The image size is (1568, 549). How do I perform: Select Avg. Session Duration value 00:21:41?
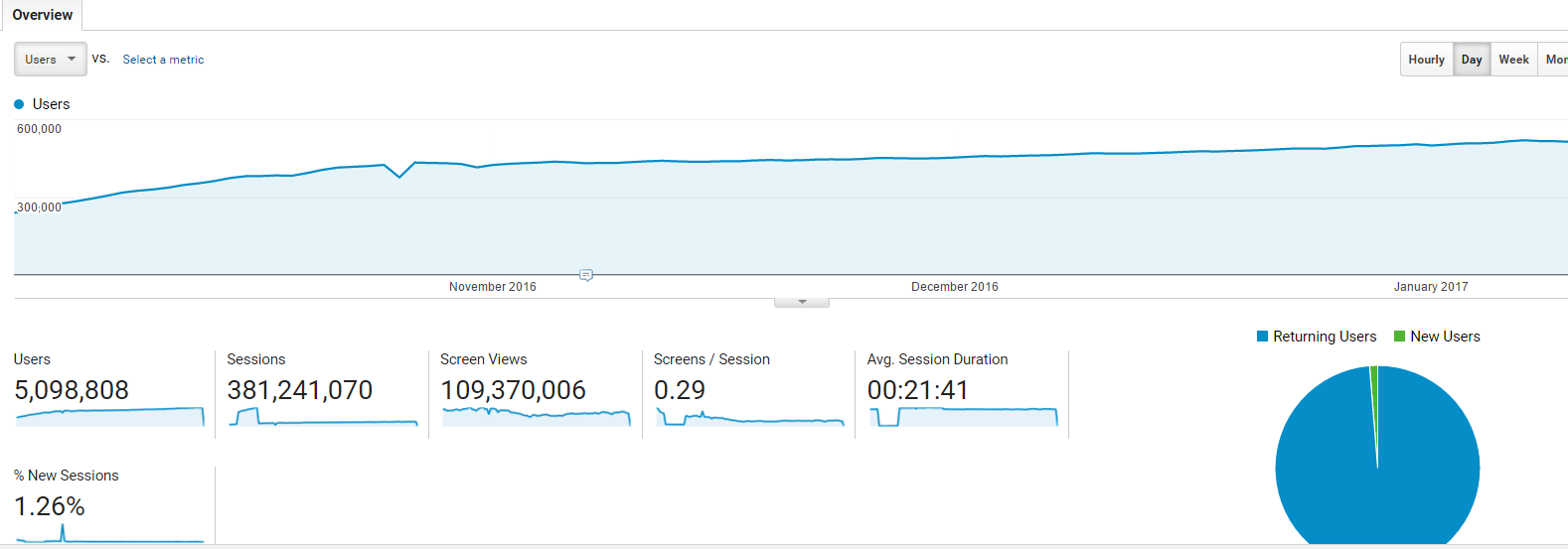coord(918,390)
